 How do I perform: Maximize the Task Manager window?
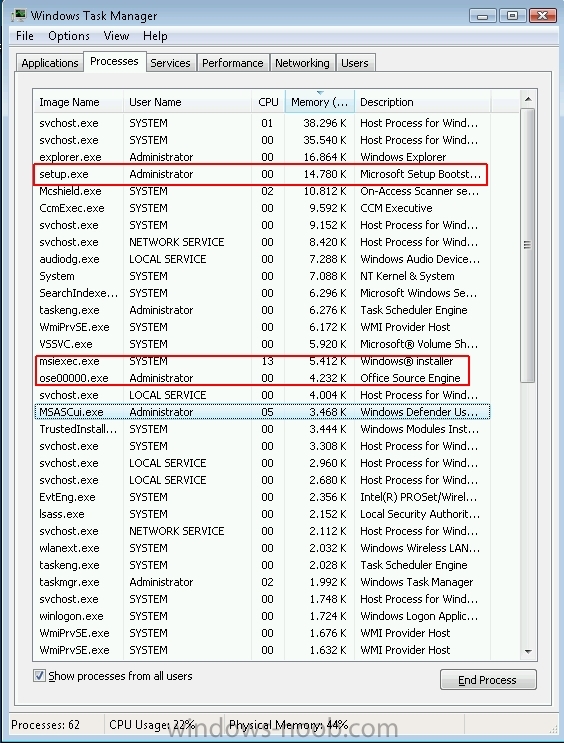[x=512, y=16]
